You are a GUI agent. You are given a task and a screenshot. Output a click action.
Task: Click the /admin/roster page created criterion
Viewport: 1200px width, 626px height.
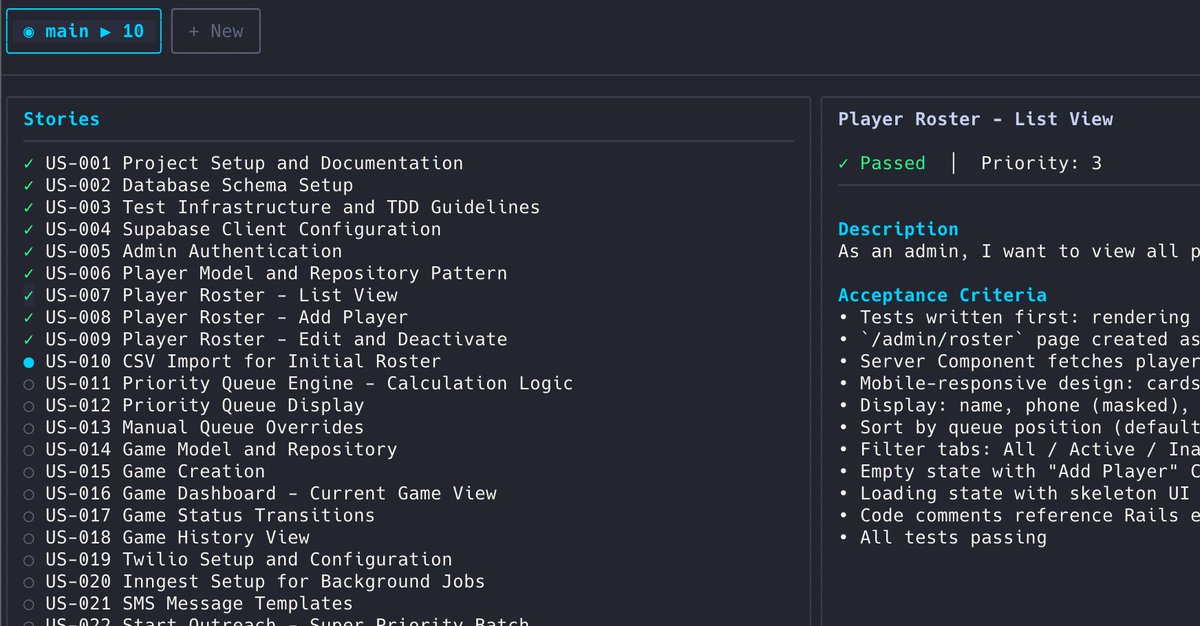point(1019,339)
